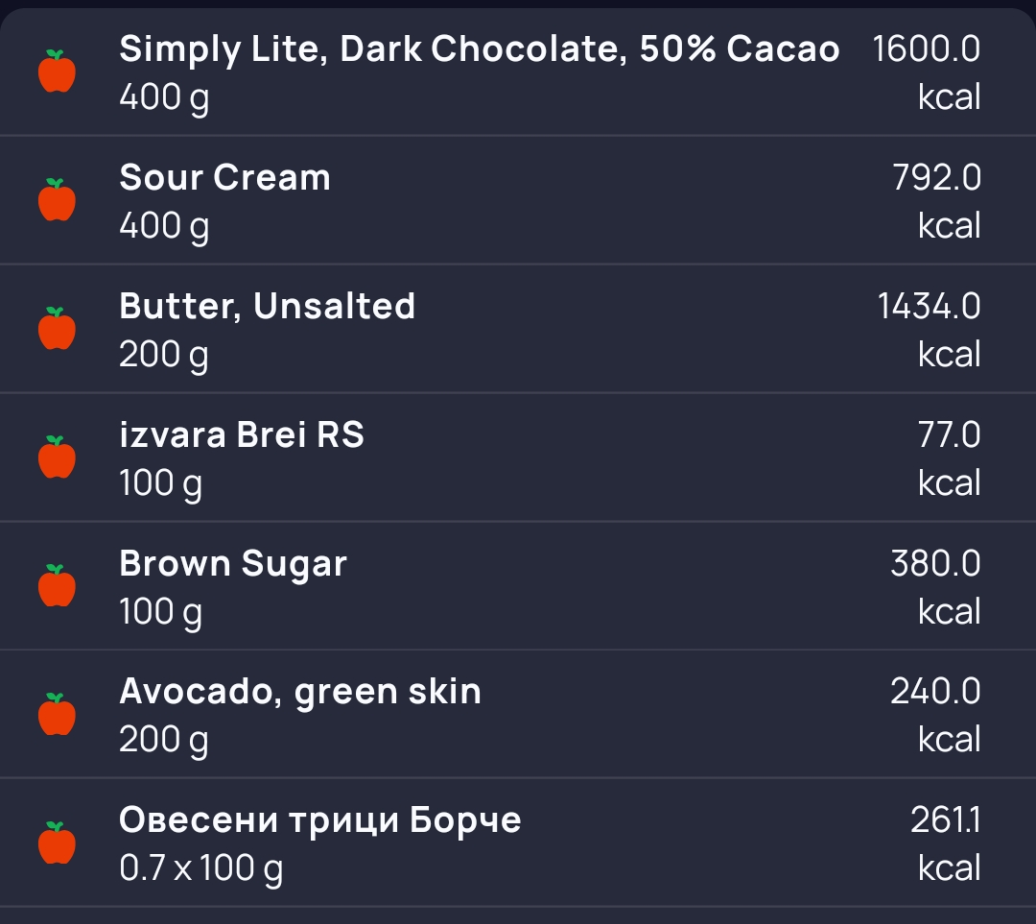Click the apple icon next to izvara Brei RS
The width and height of the screenshot is (1036, 924).
pos(57,457)
